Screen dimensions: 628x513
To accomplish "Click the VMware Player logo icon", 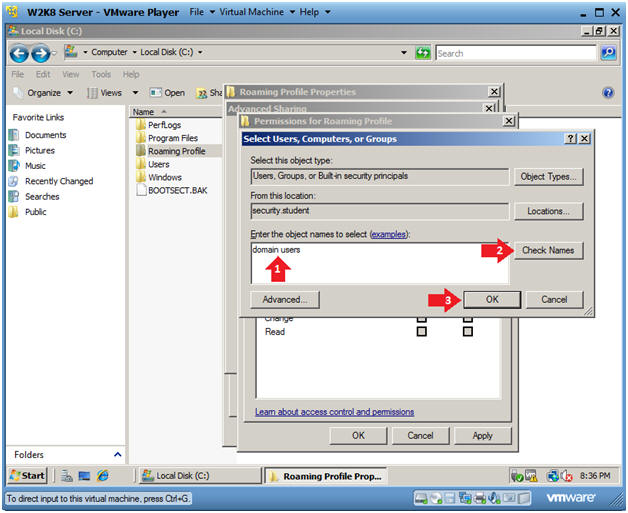I will [12, 12].
